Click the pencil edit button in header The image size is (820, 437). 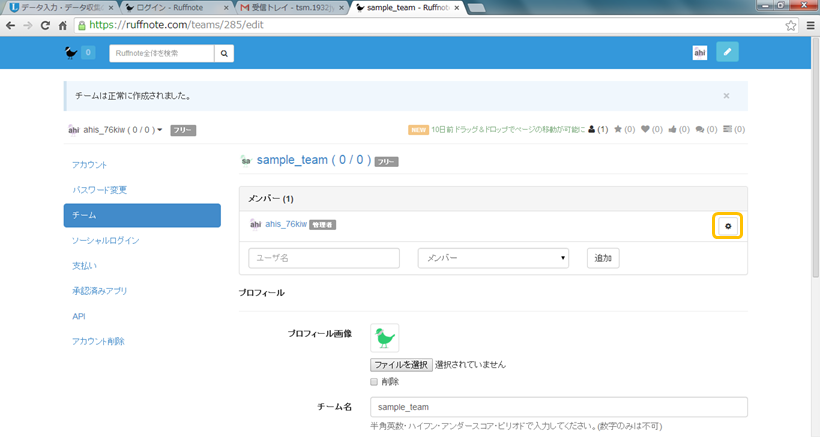click(727, 52)
